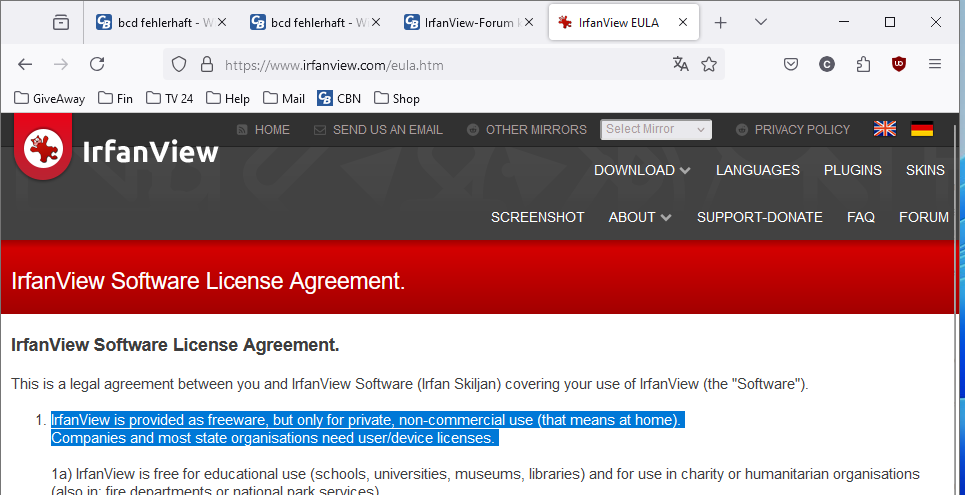Open the PLUGINS menu item

click(852, 170)
